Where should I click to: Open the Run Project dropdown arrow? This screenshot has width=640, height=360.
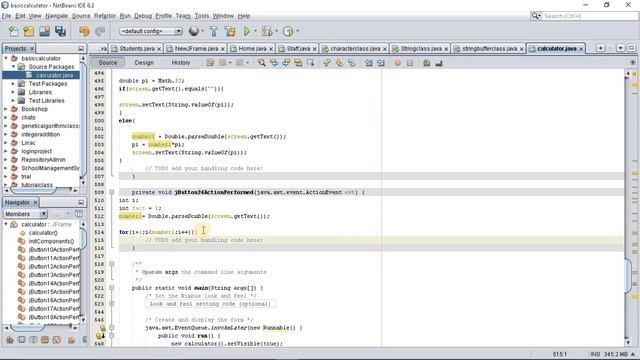[256, 31]
